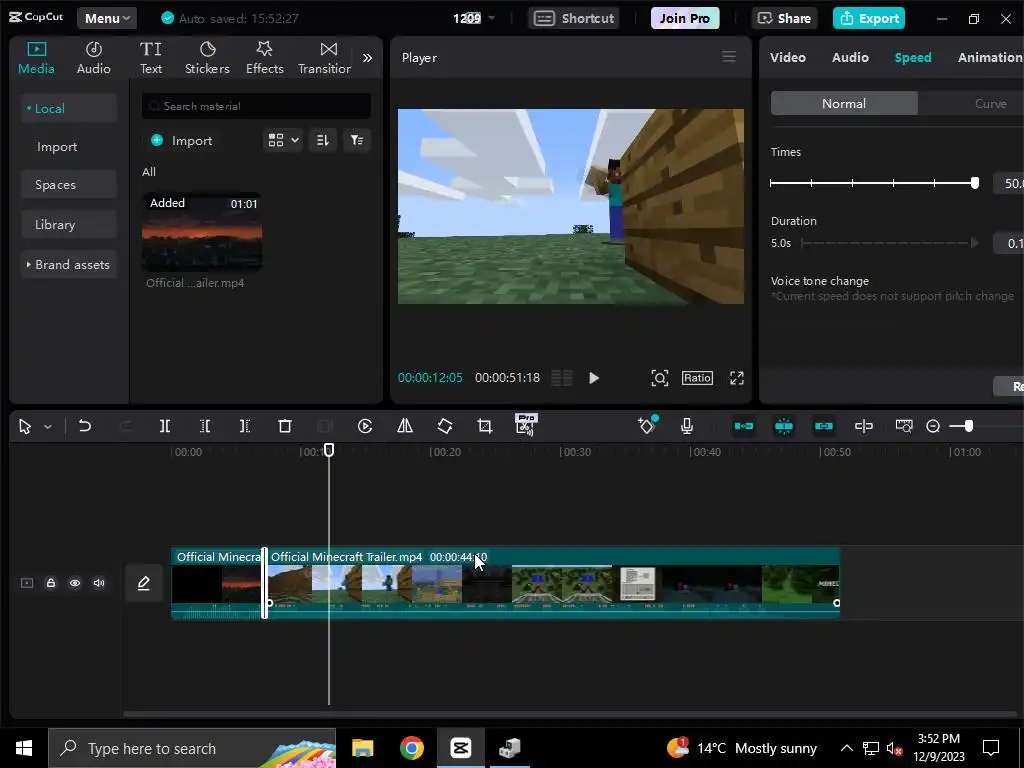The height and width of the screenshot is (768, 1024).
Task: Open the sort options icon
Action: (323, 140)
